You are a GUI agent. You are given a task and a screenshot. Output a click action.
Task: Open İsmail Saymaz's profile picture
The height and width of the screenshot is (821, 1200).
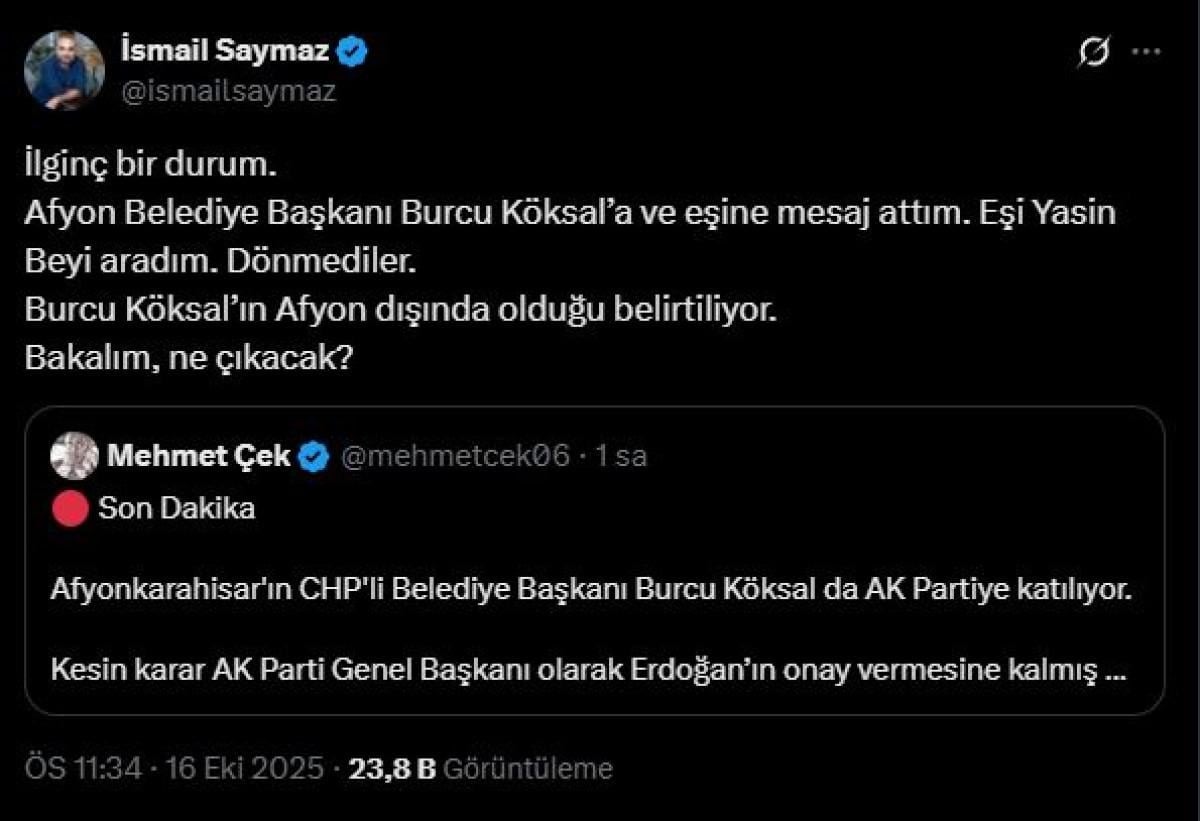pos(65,70)
